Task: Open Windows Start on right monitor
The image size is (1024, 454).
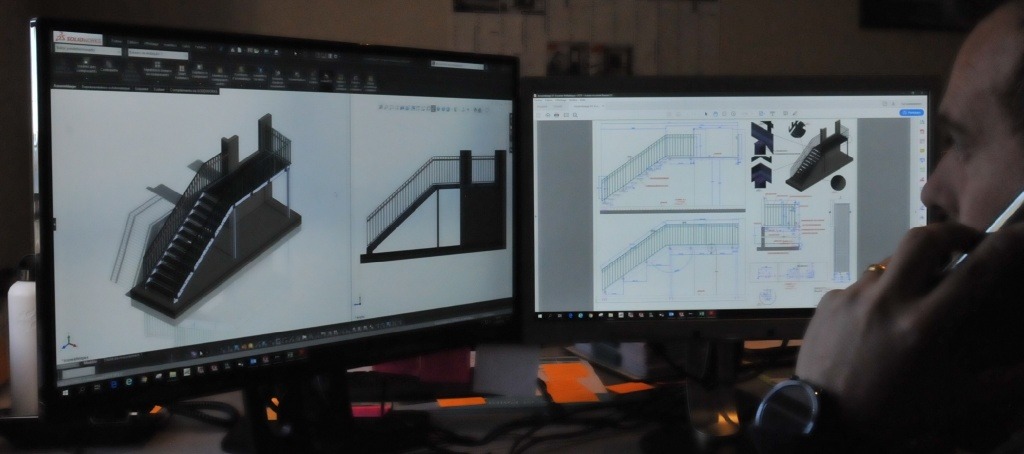Action: coord(541,315)
